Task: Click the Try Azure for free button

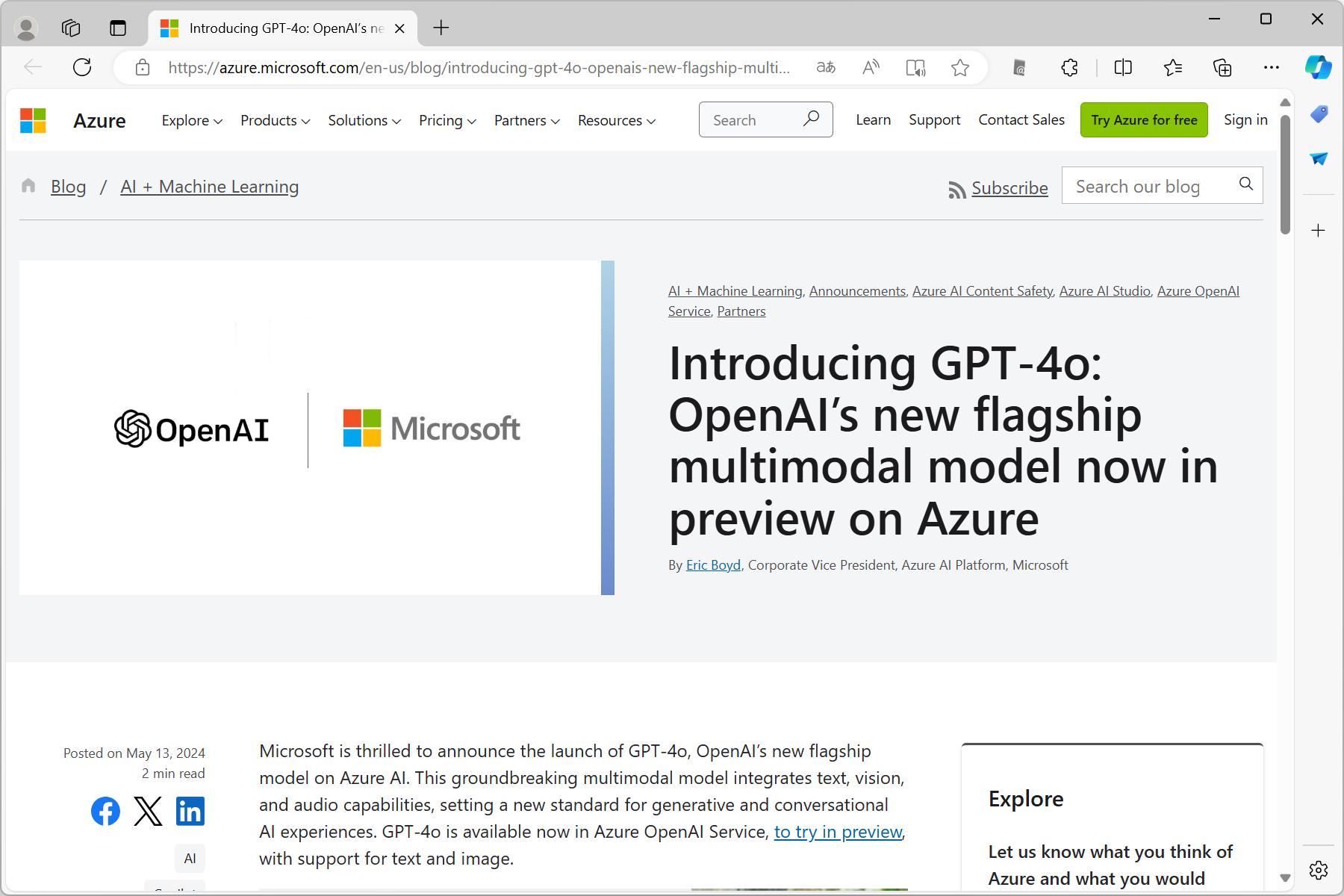Action: (1144, 119)
